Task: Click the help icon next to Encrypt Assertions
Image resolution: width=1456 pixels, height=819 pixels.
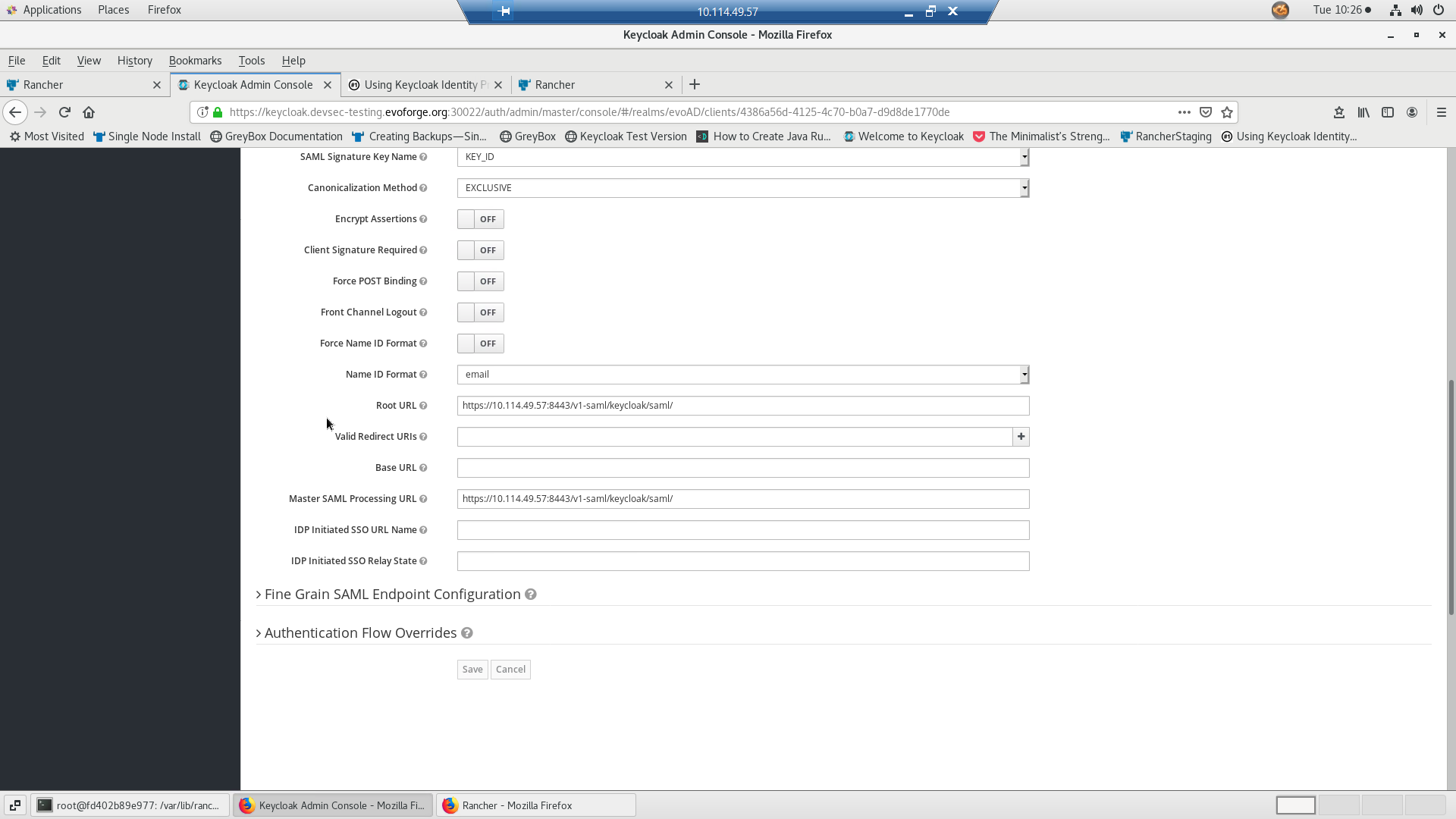Action: pyautogui.click(x=423, y=218)
